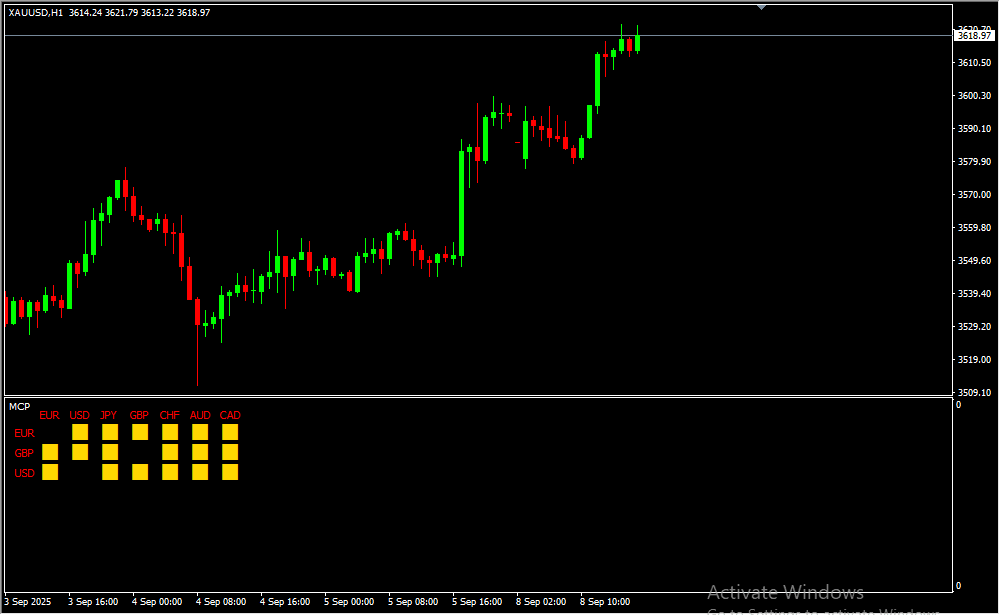
Task: Click the 3600.30 price axis level
Action: click(973, 96)
